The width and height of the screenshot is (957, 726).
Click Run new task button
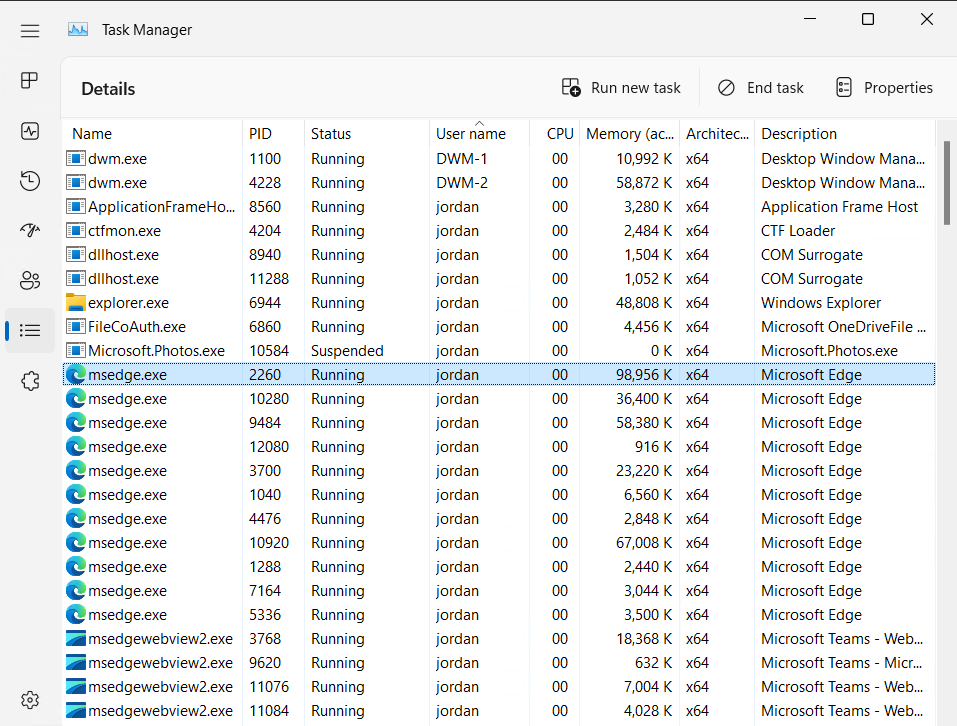pyautogui.click(x=621, y=88)
